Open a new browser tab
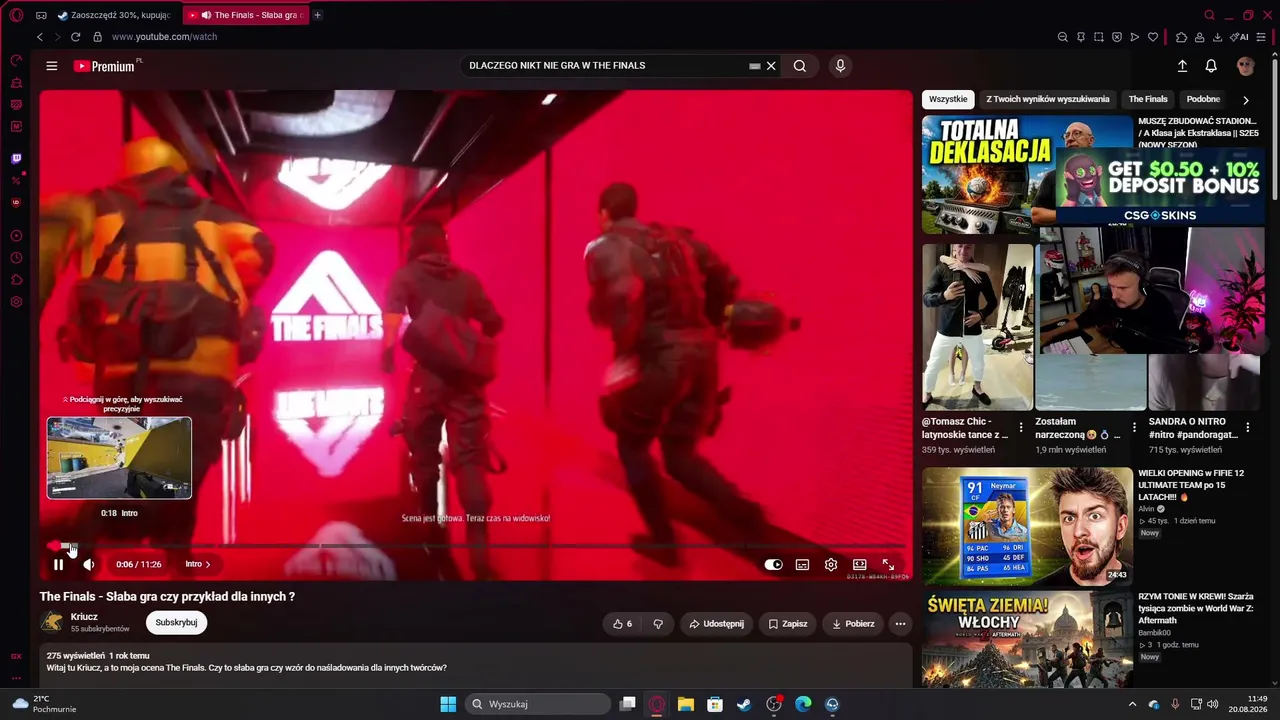This screenshot has height=720, width=1280. click(x=318, y=15)
